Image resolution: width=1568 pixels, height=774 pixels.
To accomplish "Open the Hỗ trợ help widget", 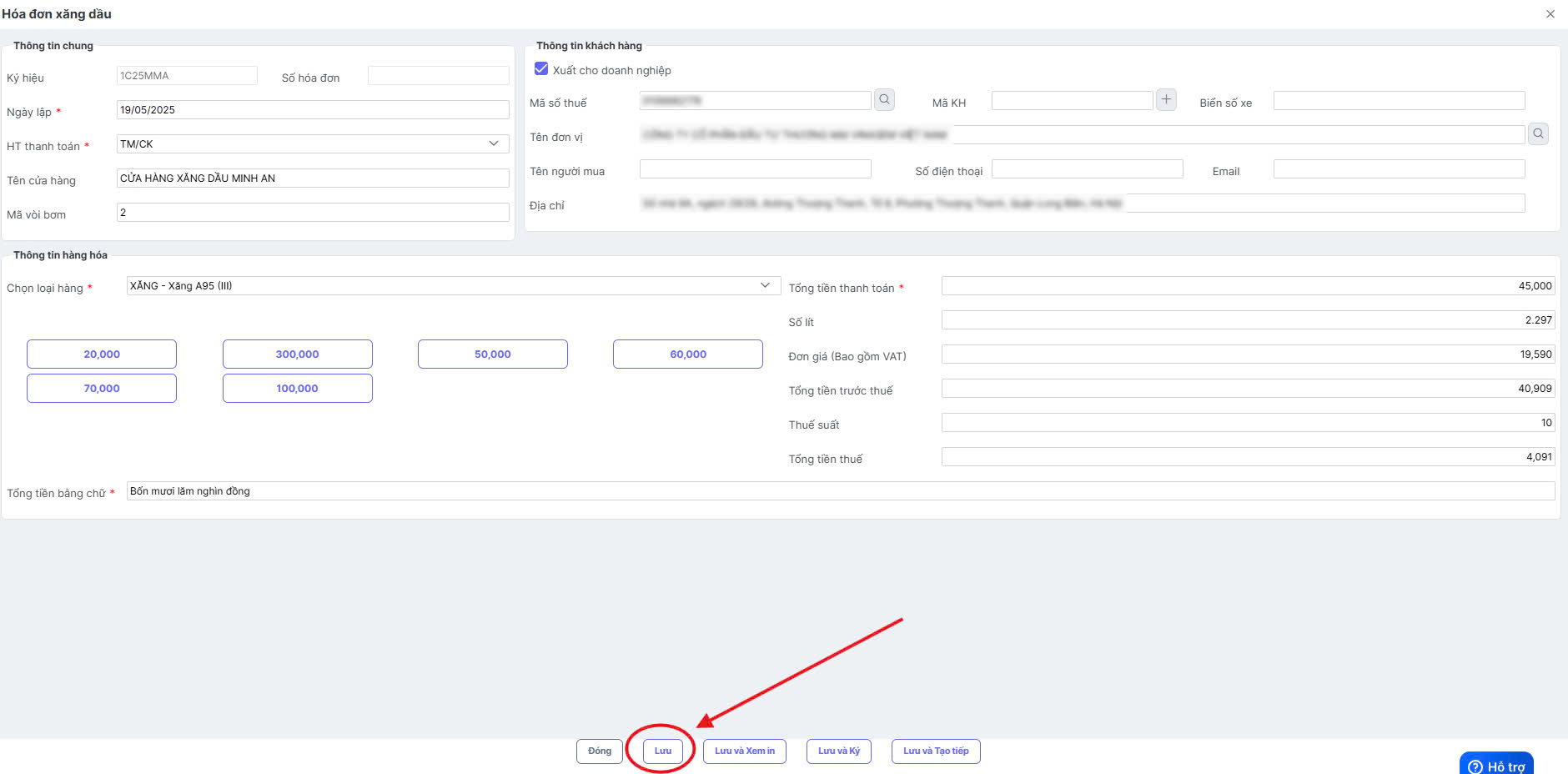I will click(x=1497, y=765).
